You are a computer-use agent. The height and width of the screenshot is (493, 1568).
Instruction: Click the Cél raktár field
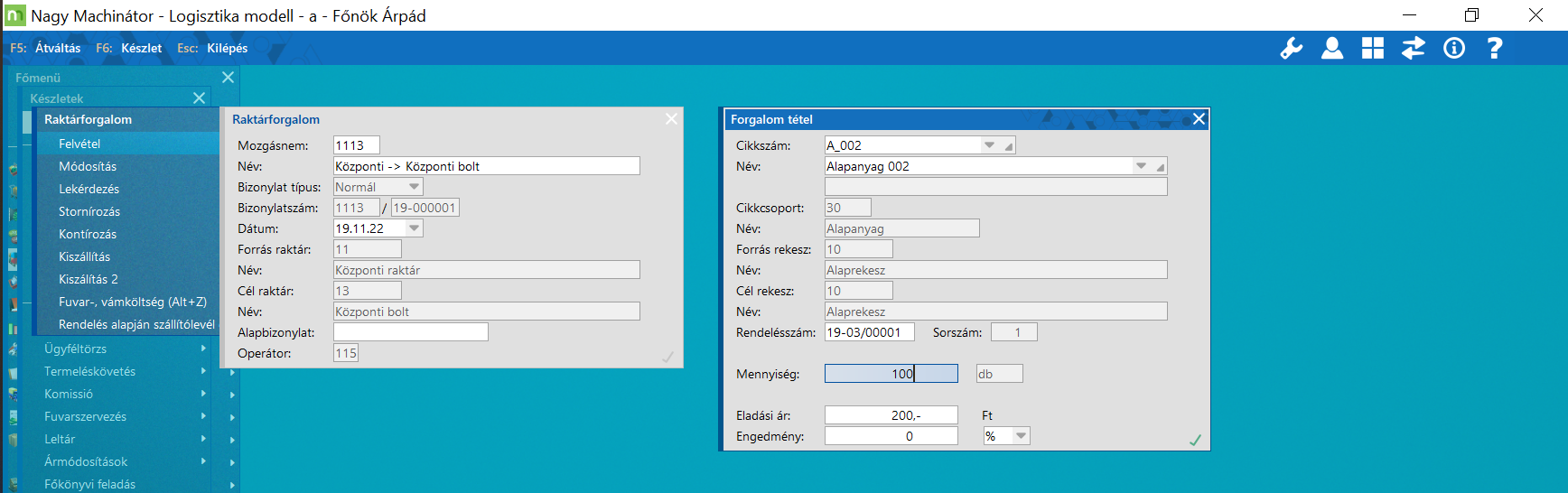tap(368, 291)
